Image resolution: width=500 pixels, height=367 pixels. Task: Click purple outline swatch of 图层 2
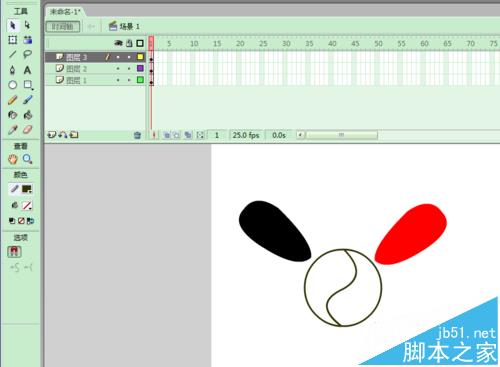(x=140, y=68)
